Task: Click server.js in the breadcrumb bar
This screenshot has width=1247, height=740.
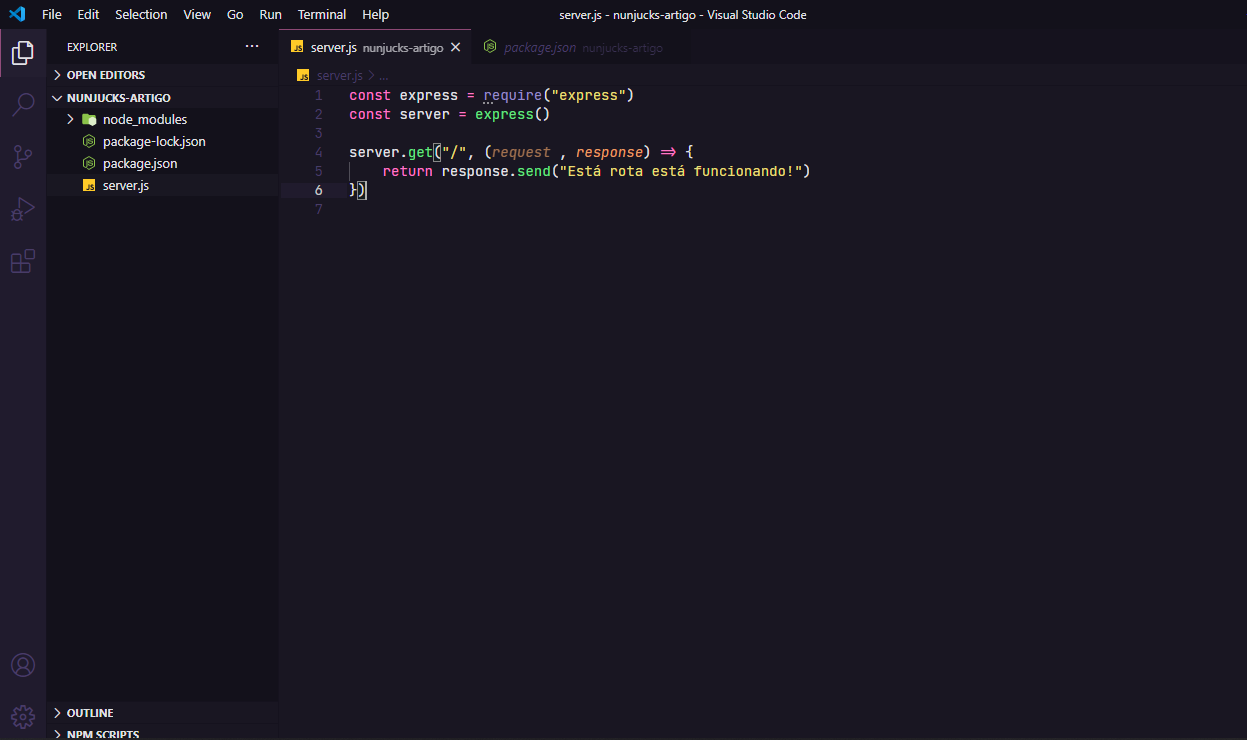Action: 339,75
